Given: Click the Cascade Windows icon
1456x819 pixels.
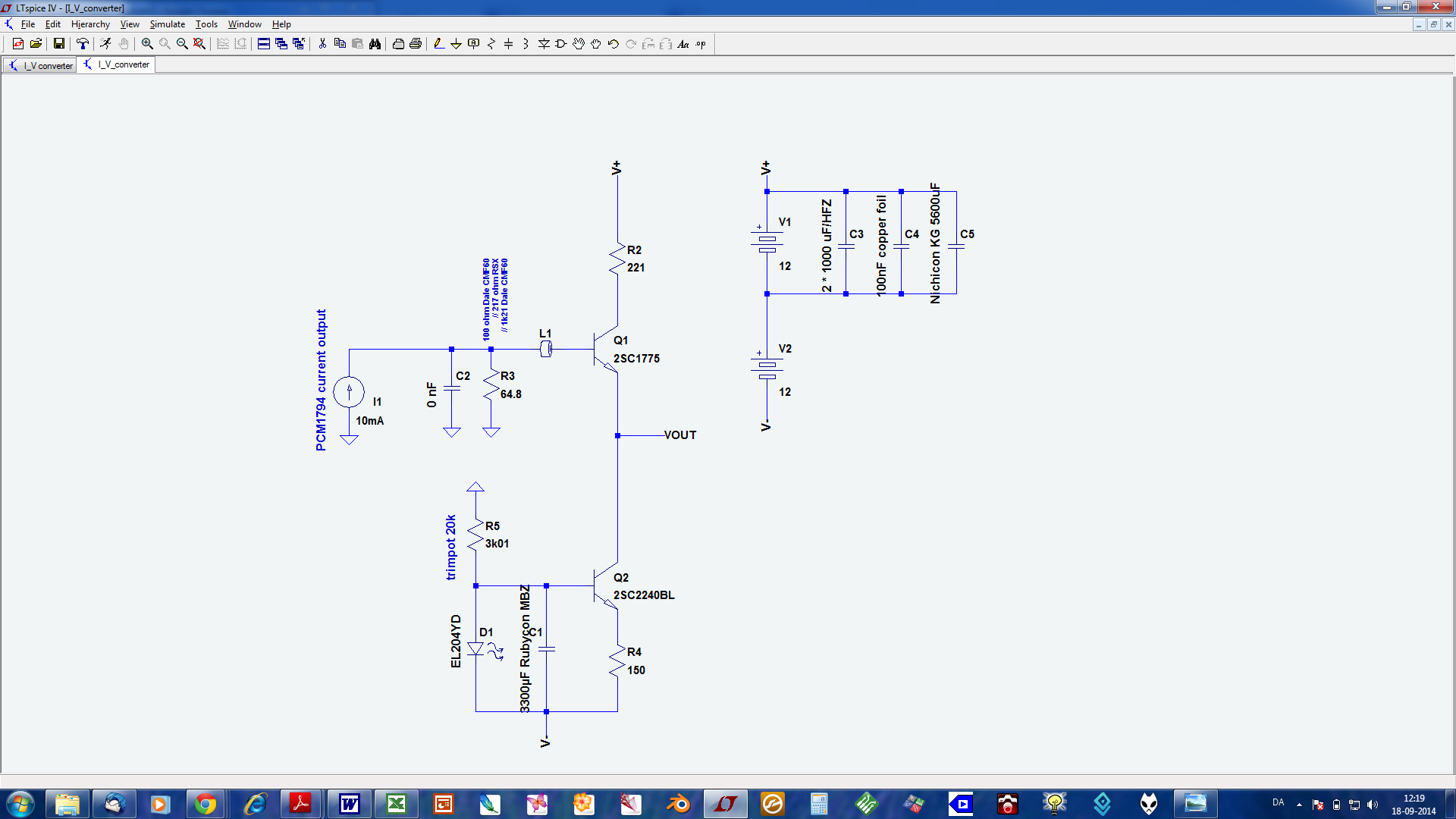Looking at the screenshot, I should tap(281, 44).
